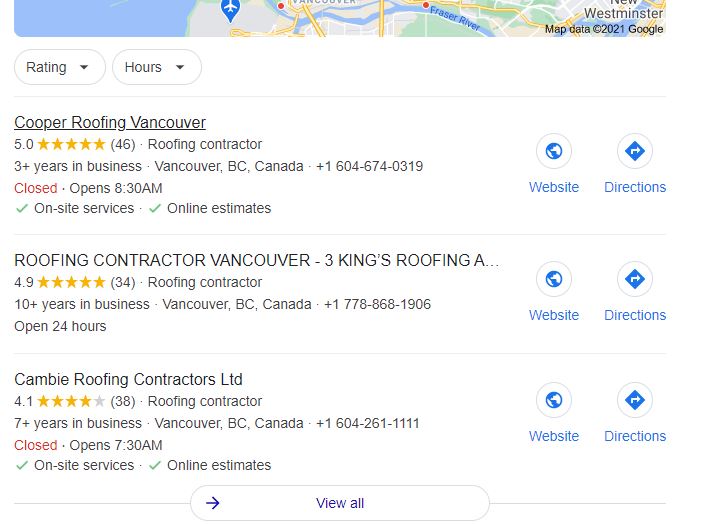Click the Cambie Roofing 4.1 star rating
Image resolution: width=716 pixels, height=524 pixels.
click(x=71, y=401)
